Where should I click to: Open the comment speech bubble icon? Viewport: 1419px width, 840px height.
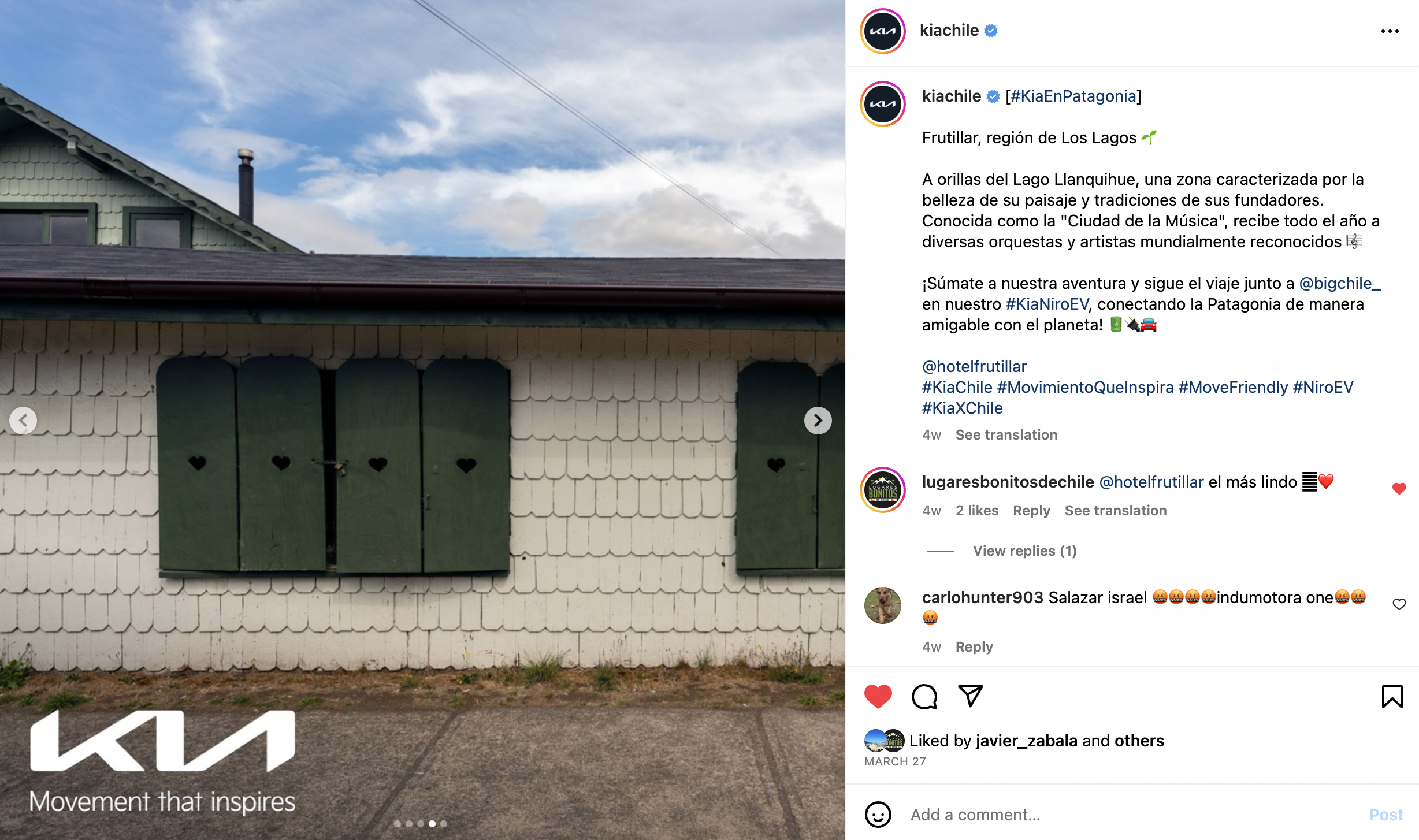924,696
